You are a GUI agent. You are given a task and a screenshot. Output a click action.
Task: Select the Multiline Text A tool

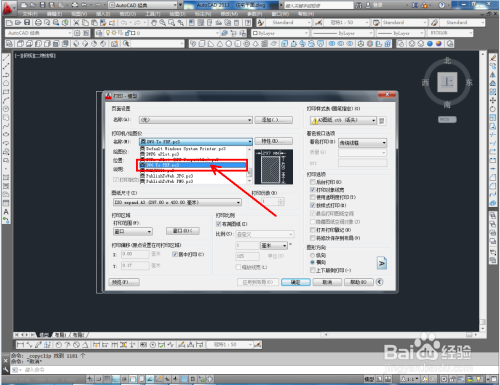coord(6,212)
